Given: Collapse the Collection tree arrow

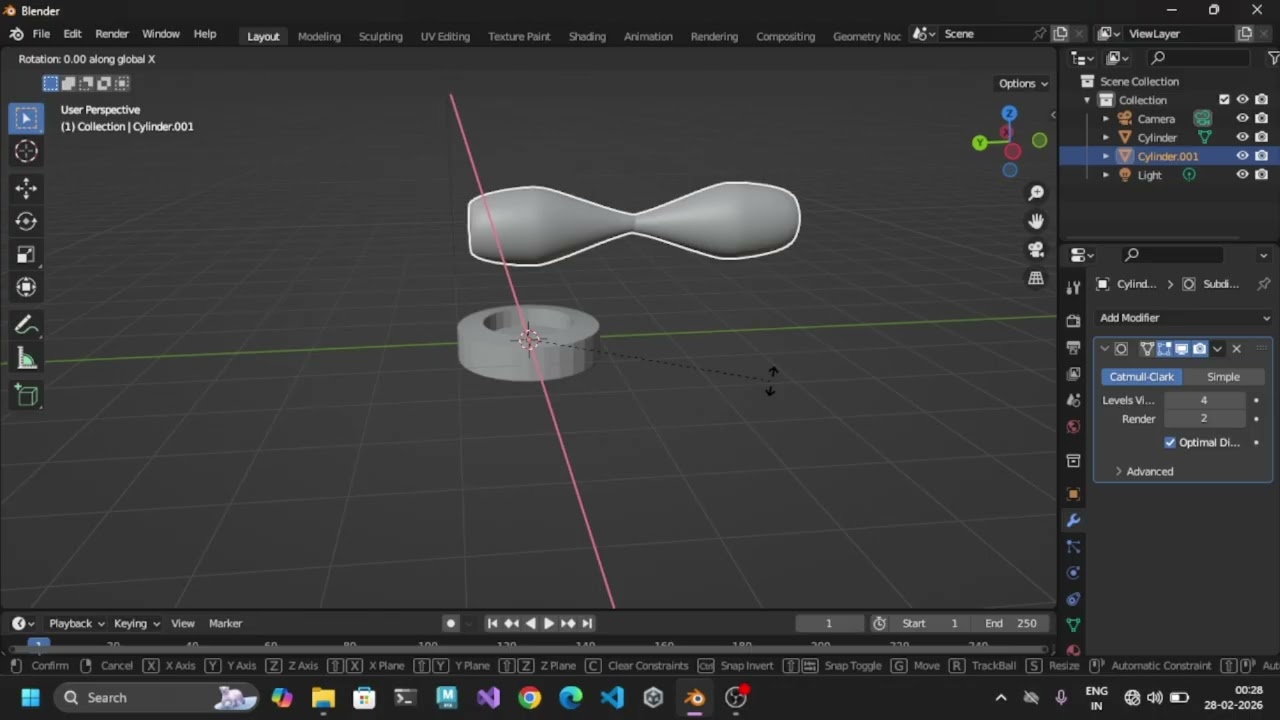Looking at the screenshot, I should point(1087,100).
